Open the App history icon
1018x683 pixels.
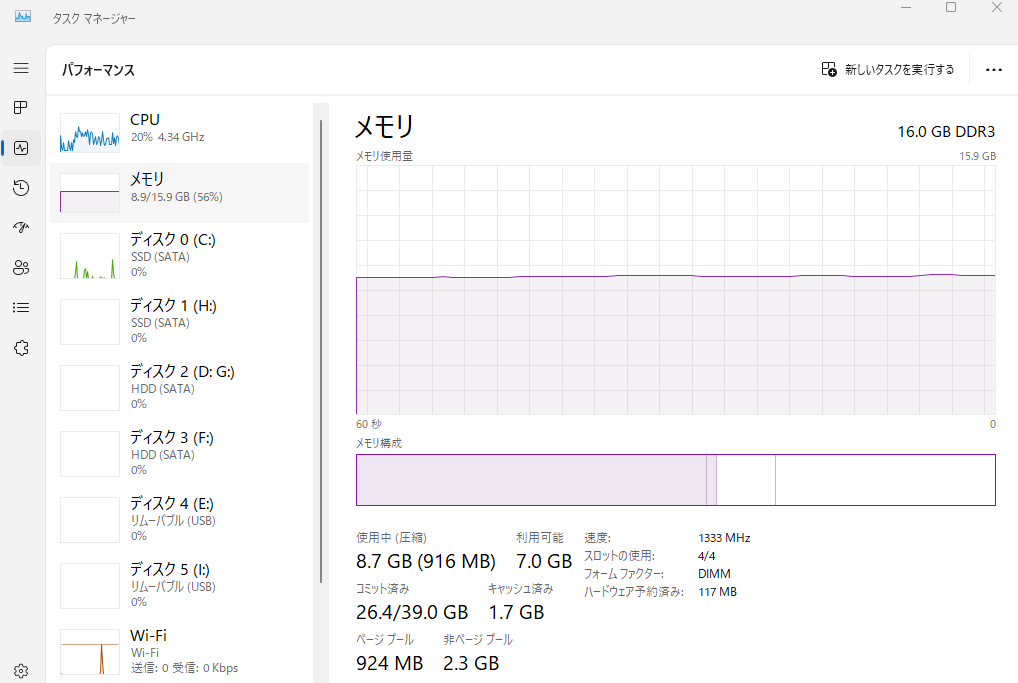coord(21,188)
